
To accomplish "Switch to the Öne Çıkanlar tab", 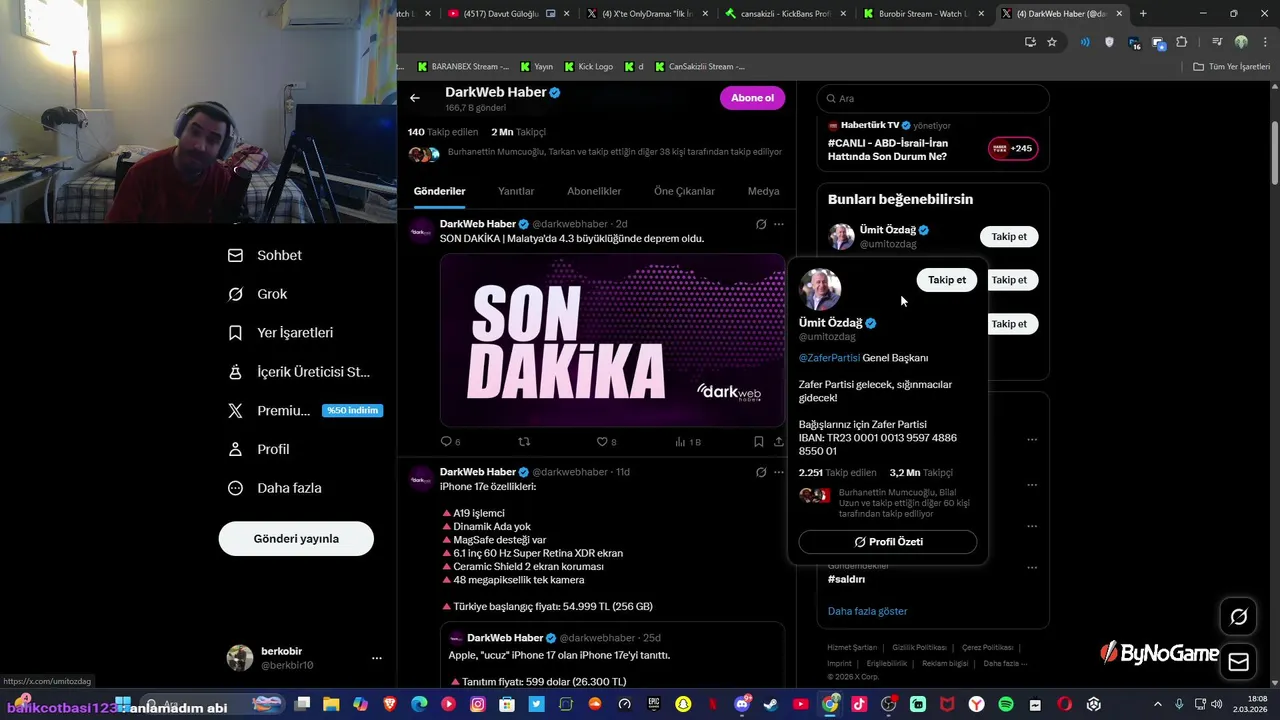I will pos(684,191).
